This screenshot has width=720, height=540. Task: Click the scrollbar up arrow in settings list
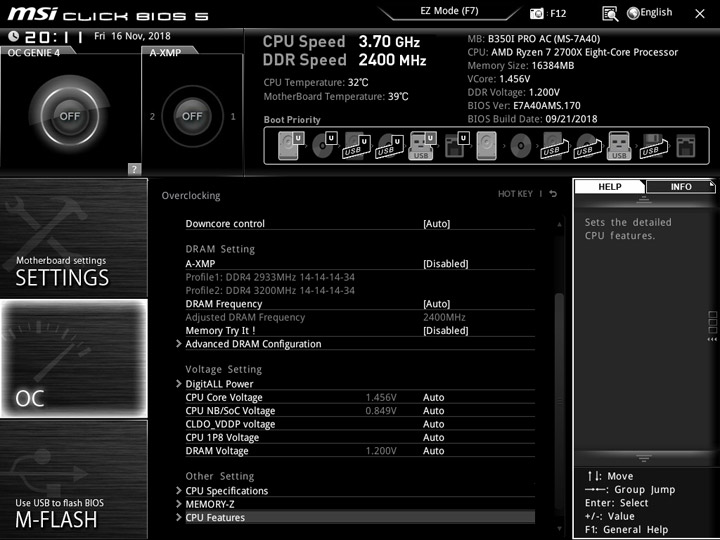point(559,224)
